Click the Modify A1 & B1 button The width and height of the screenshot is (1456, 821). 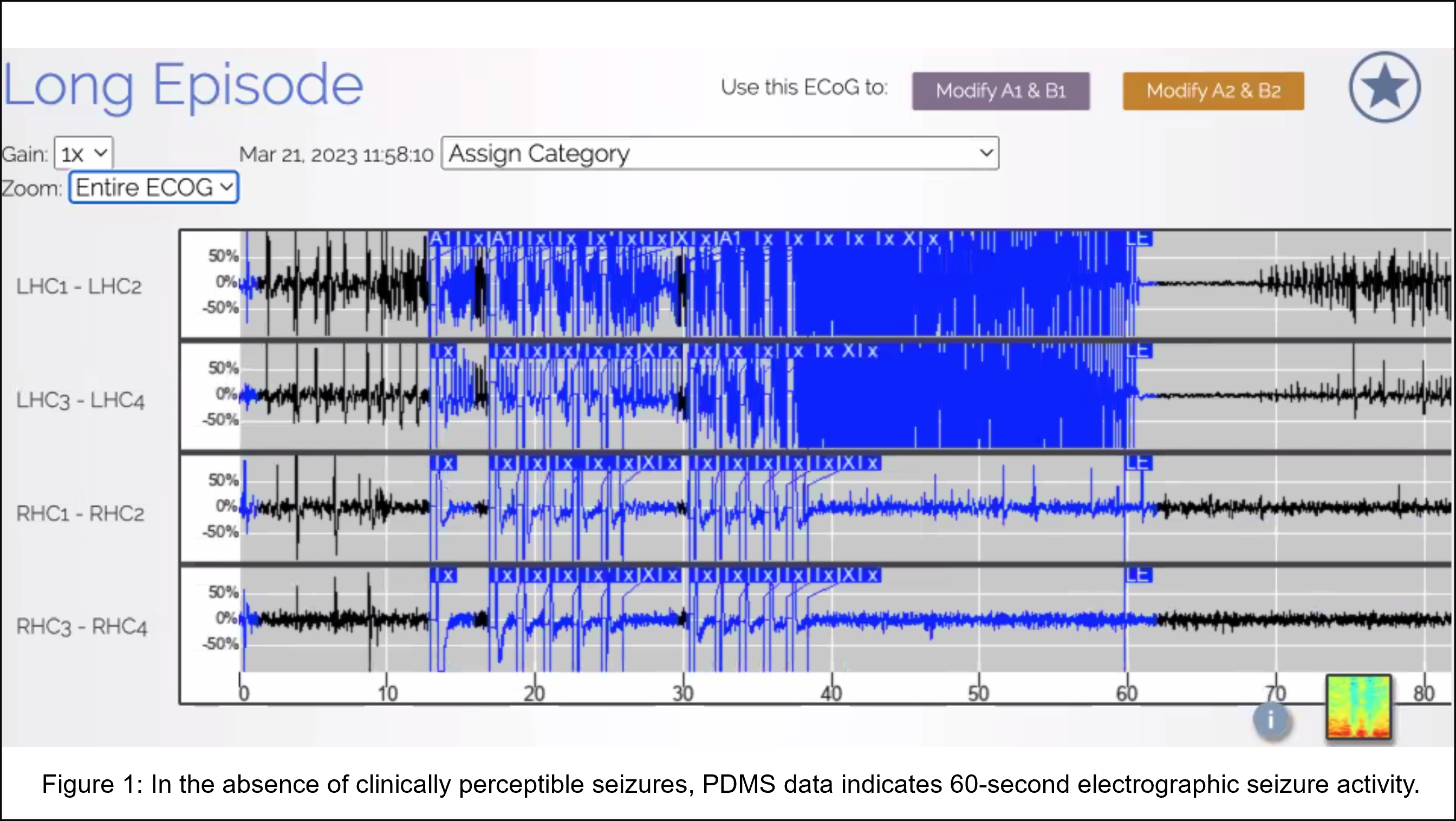point(1000,91)
